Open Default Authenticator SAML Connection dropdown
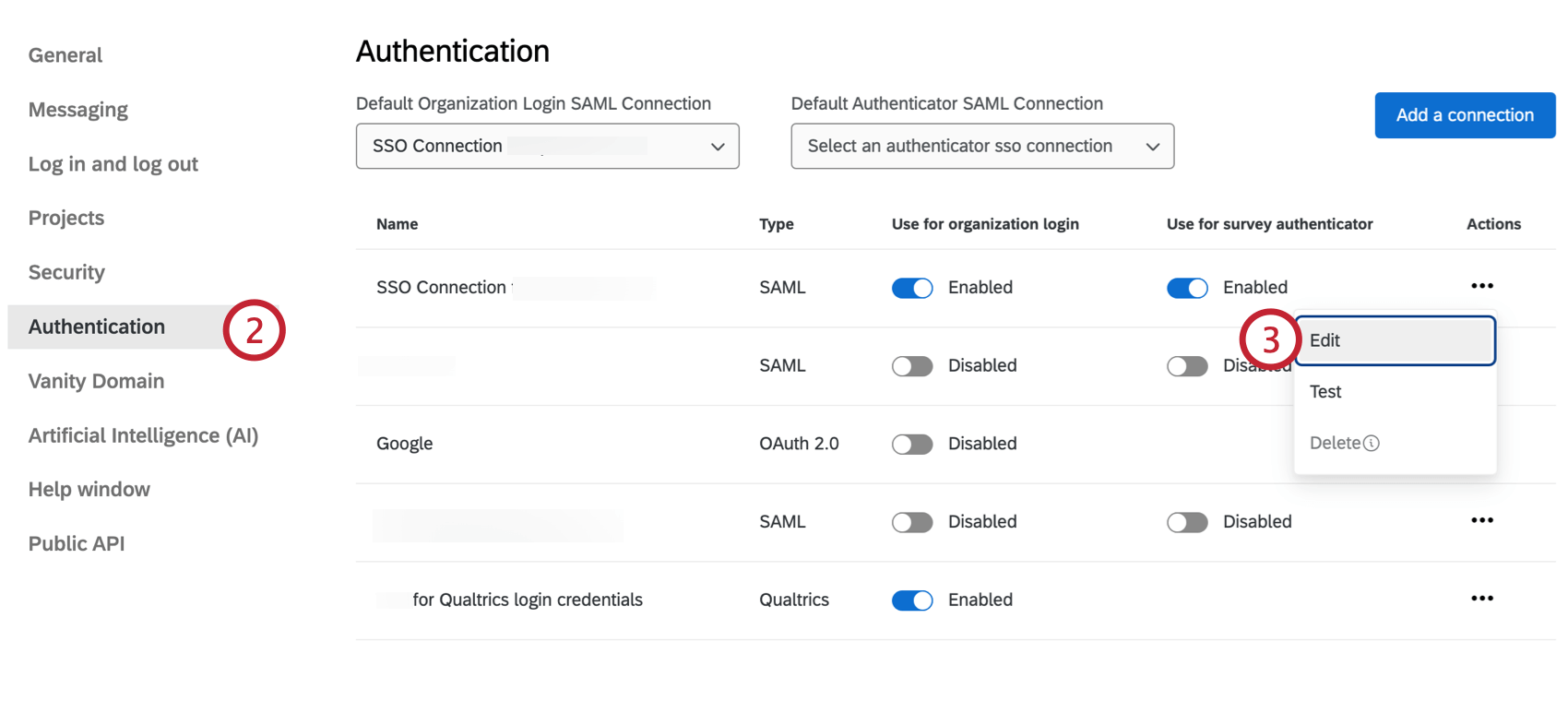Image resolution: width=1568 pixels, height=725 pixels. [982, 147]
